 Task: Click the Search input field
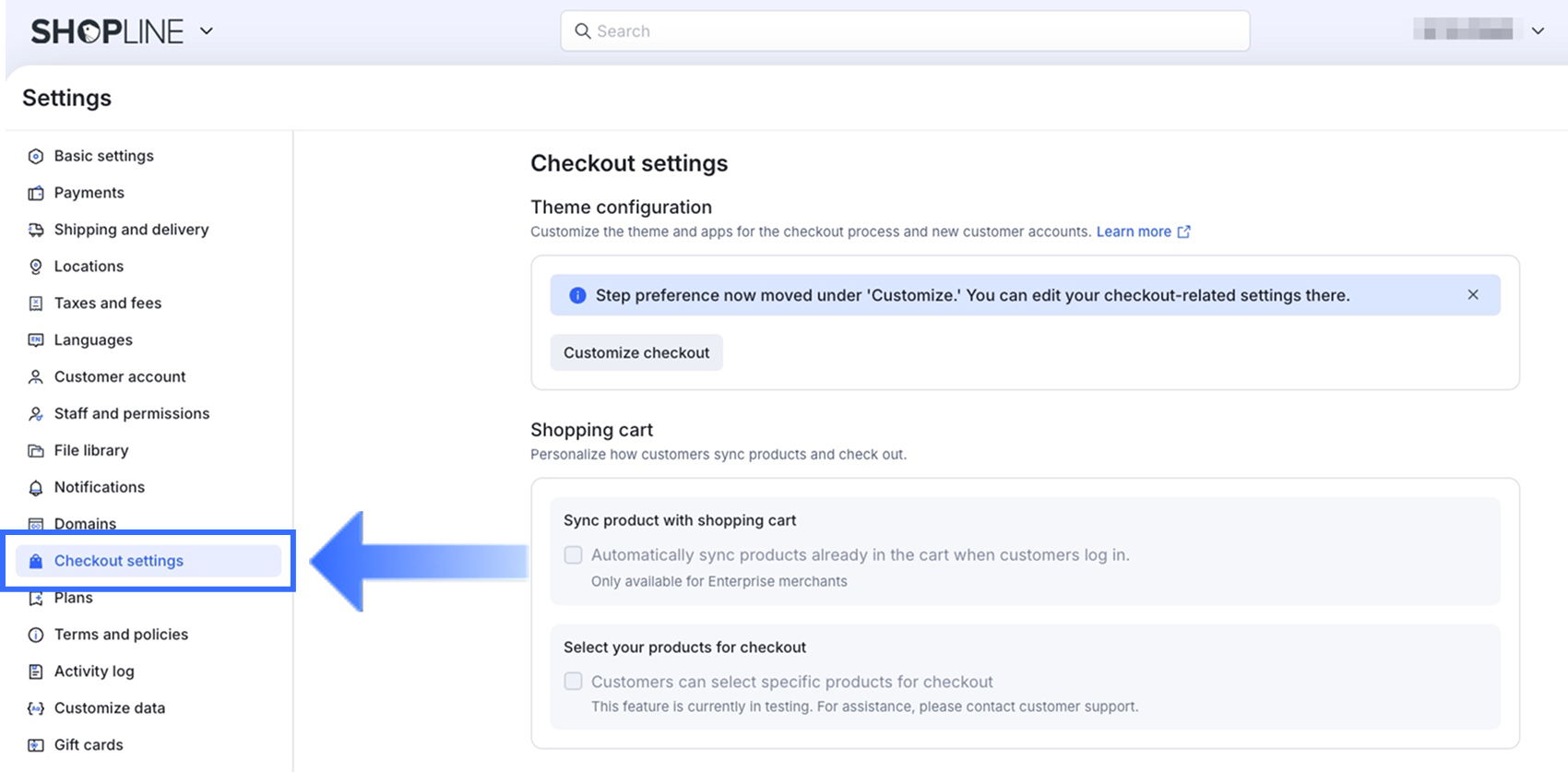tap(905, 31)
